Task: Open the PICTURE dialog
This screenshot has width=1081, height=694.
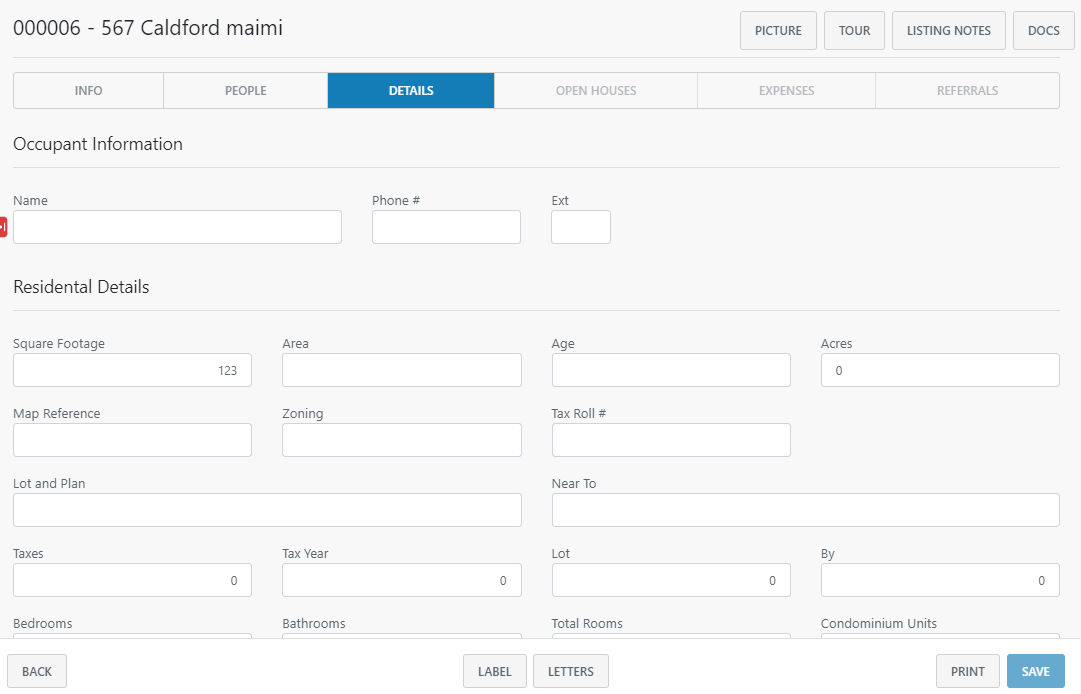Action: pos(778,30)
